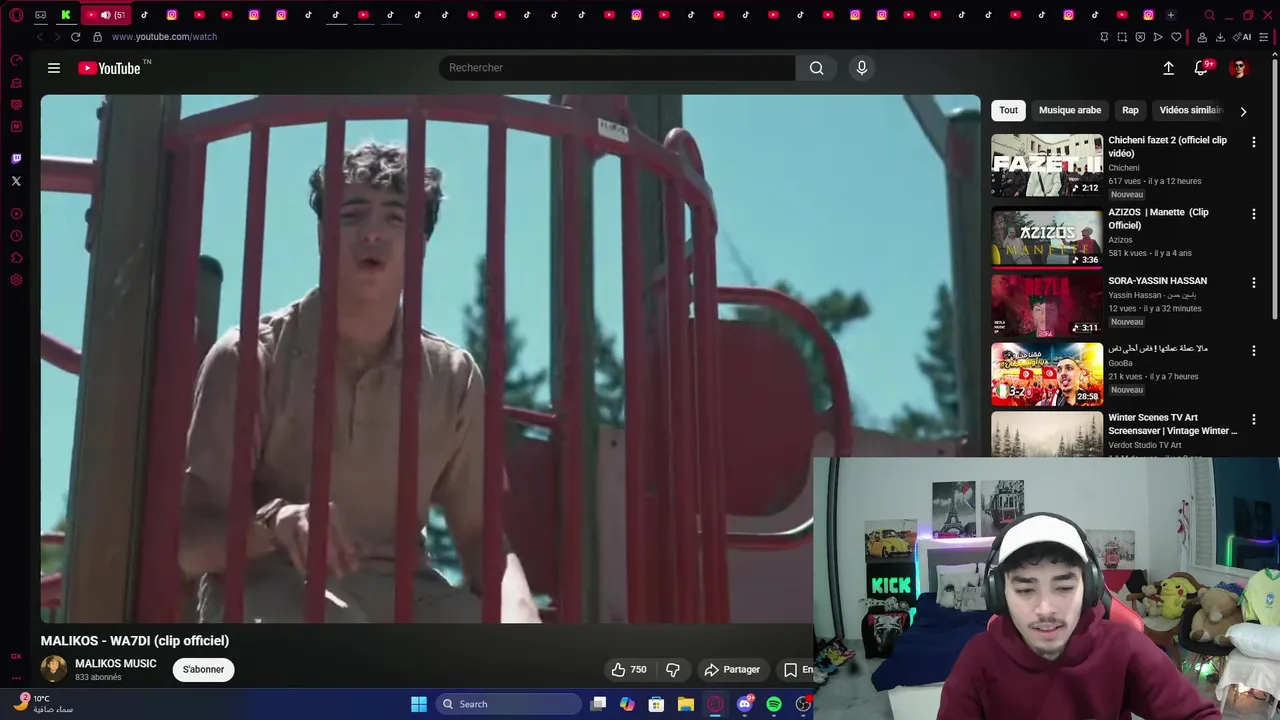
Task: Select the Rap filter chip
Action: (x=1130, y=110)
